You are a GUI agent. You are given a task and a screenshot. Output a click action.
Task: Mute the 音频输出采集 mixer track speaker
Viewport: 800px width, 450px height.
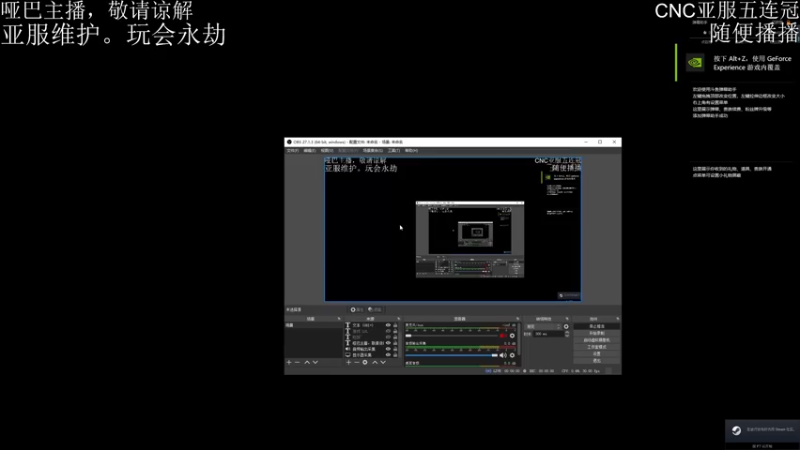[x=503, y=355]
